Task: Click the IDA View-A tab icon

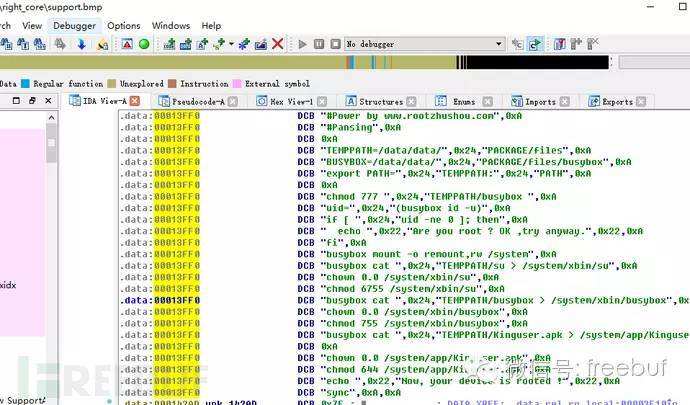Action: 75,101
